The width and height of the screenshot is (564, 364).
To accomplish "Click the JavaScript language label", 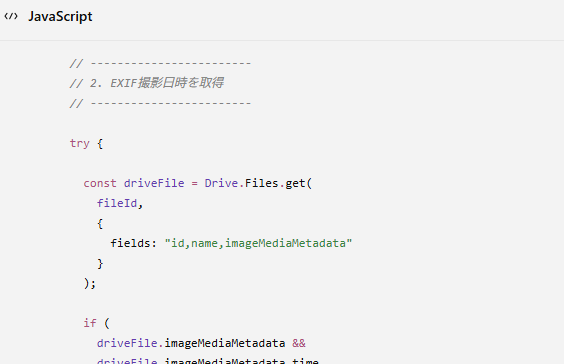I will (x=60, y=17).
